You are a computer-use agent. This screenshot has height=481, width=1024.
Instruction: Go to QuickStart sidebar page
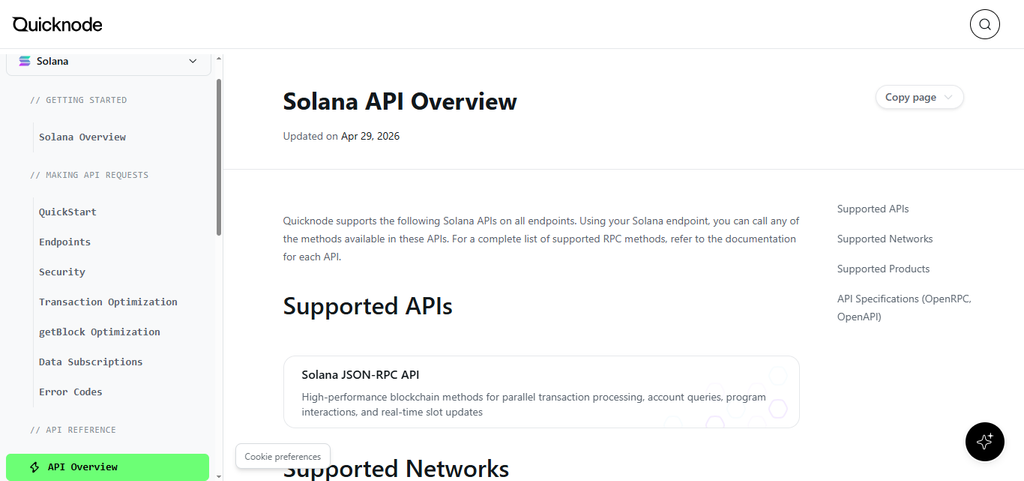[67, 212]
